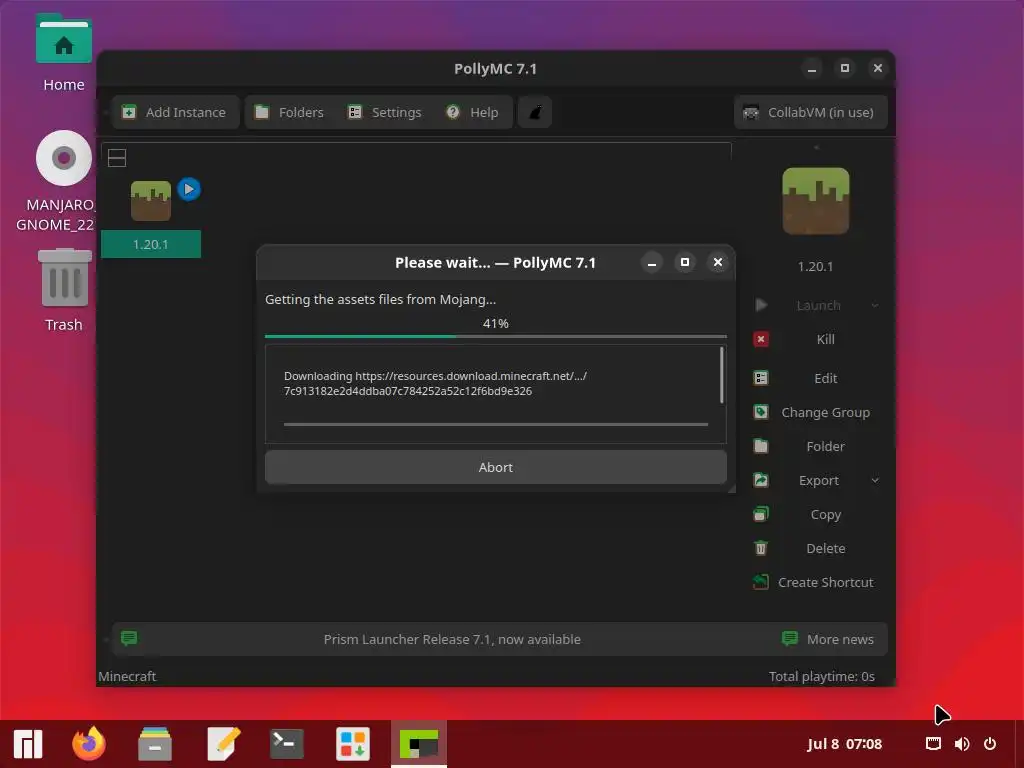Collapse the instance group toggle icon
Screen dimensions: 1024x768
point(117,158)
